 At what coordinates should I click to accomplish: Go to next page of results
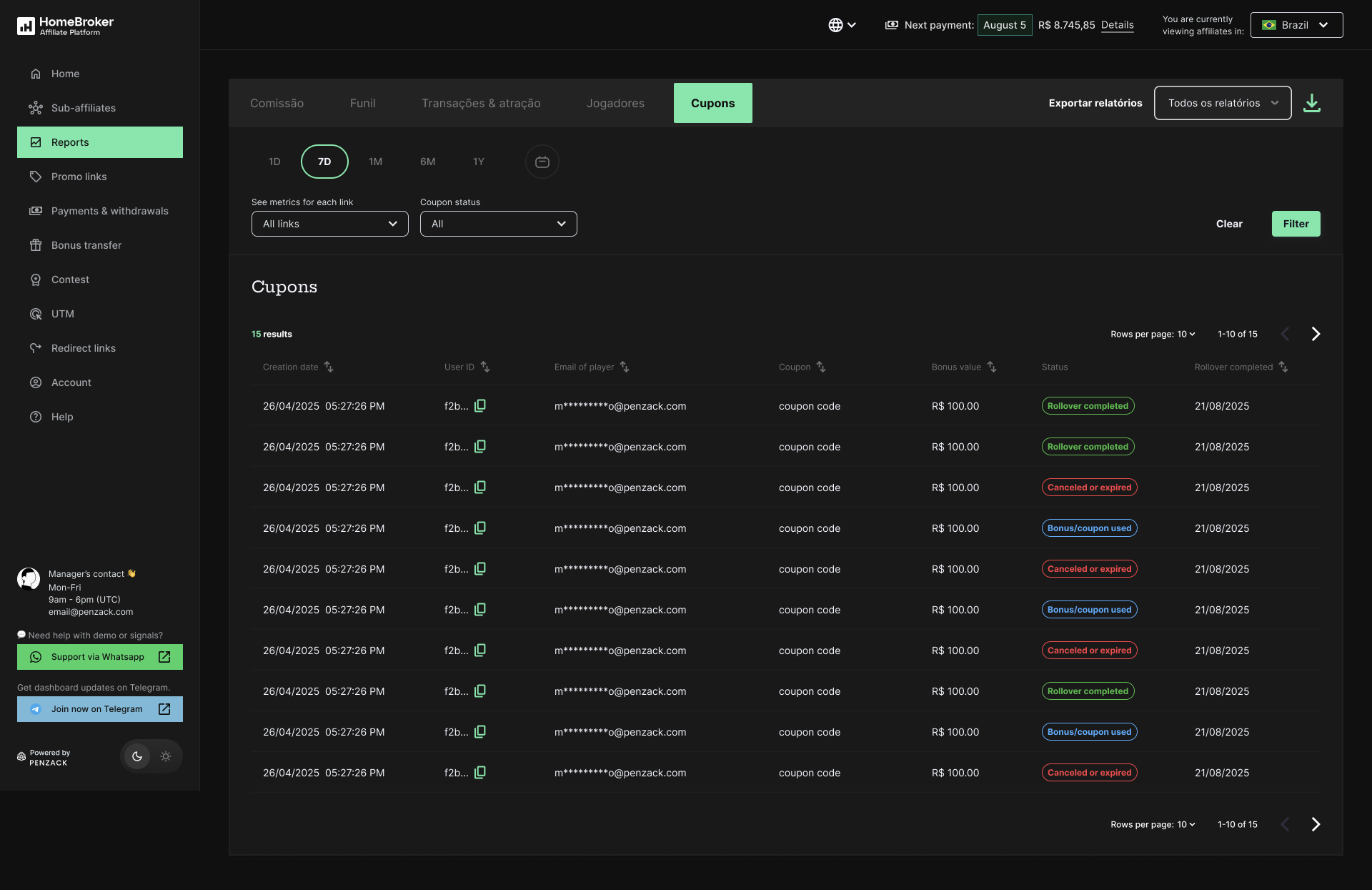coord(1316,334)
